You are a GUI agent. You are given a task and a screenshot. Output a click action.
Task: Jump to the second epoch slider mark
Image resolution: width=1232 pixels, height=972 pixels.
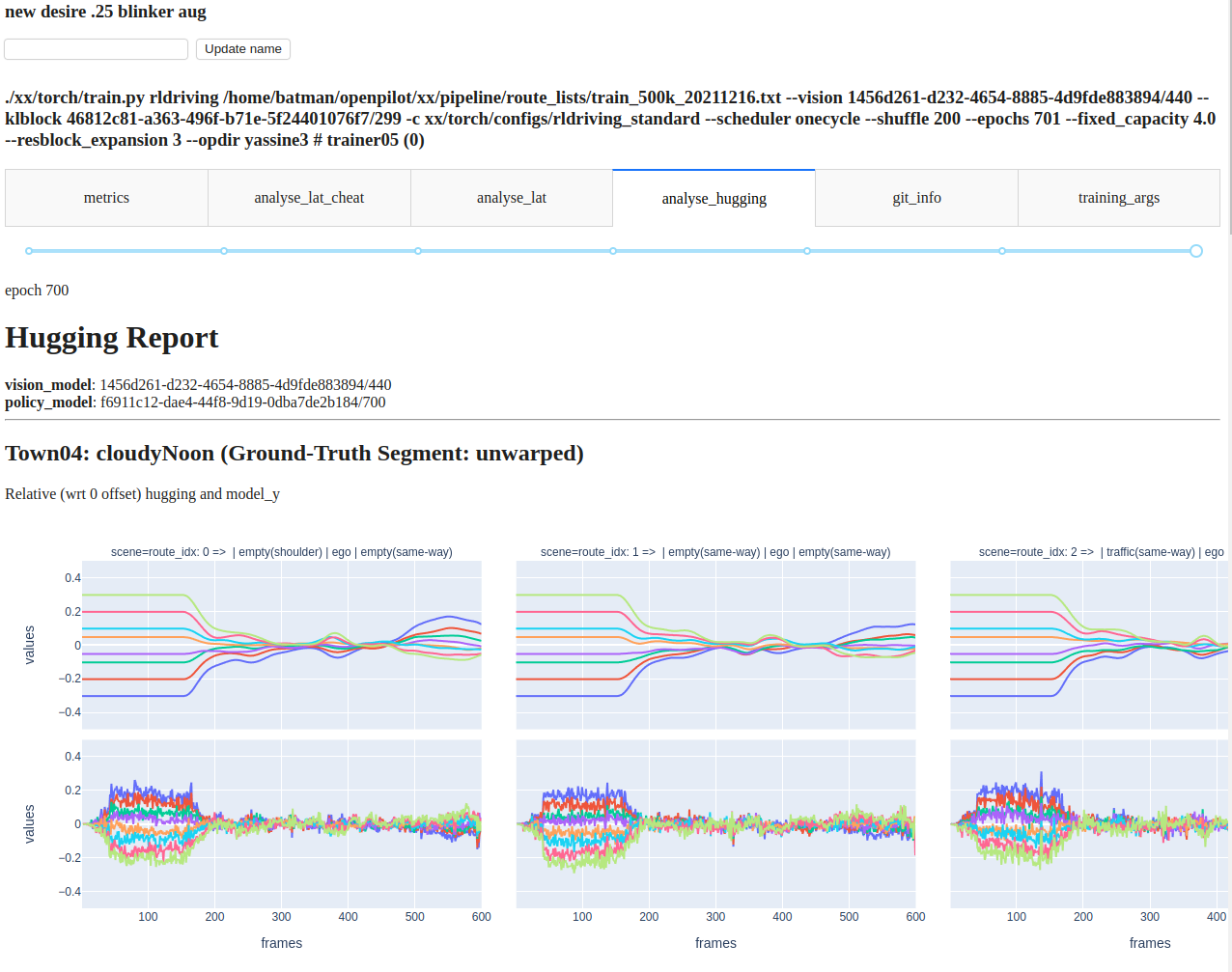click(x=224, y=251)
